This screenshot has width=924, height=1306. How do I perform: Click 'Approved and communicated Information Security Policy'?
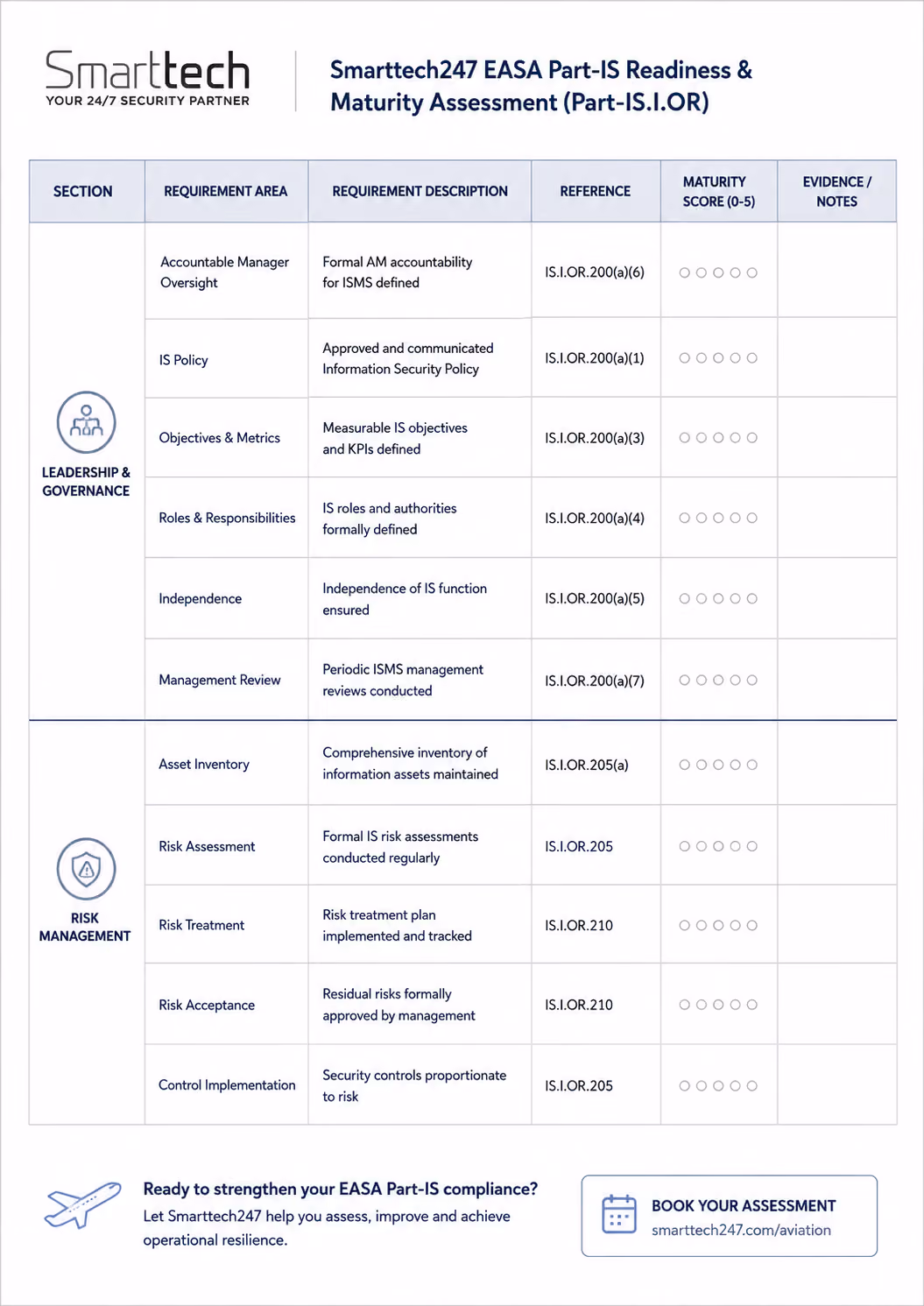coord(408,358)
